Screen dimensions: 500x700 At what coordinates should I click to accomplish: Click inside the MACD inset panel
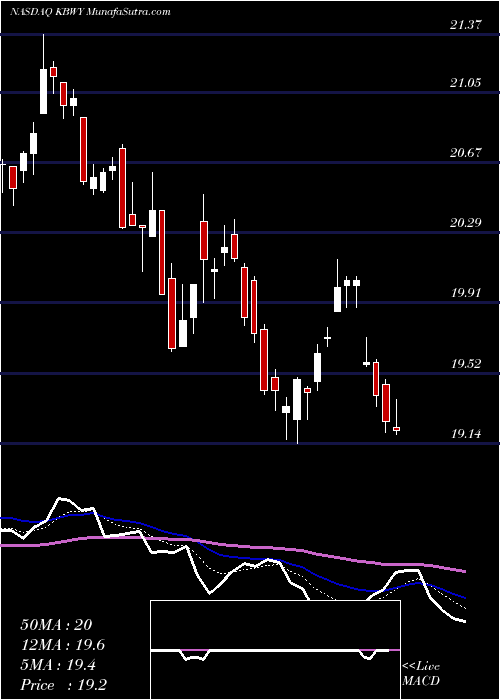(x=275, y=650)
